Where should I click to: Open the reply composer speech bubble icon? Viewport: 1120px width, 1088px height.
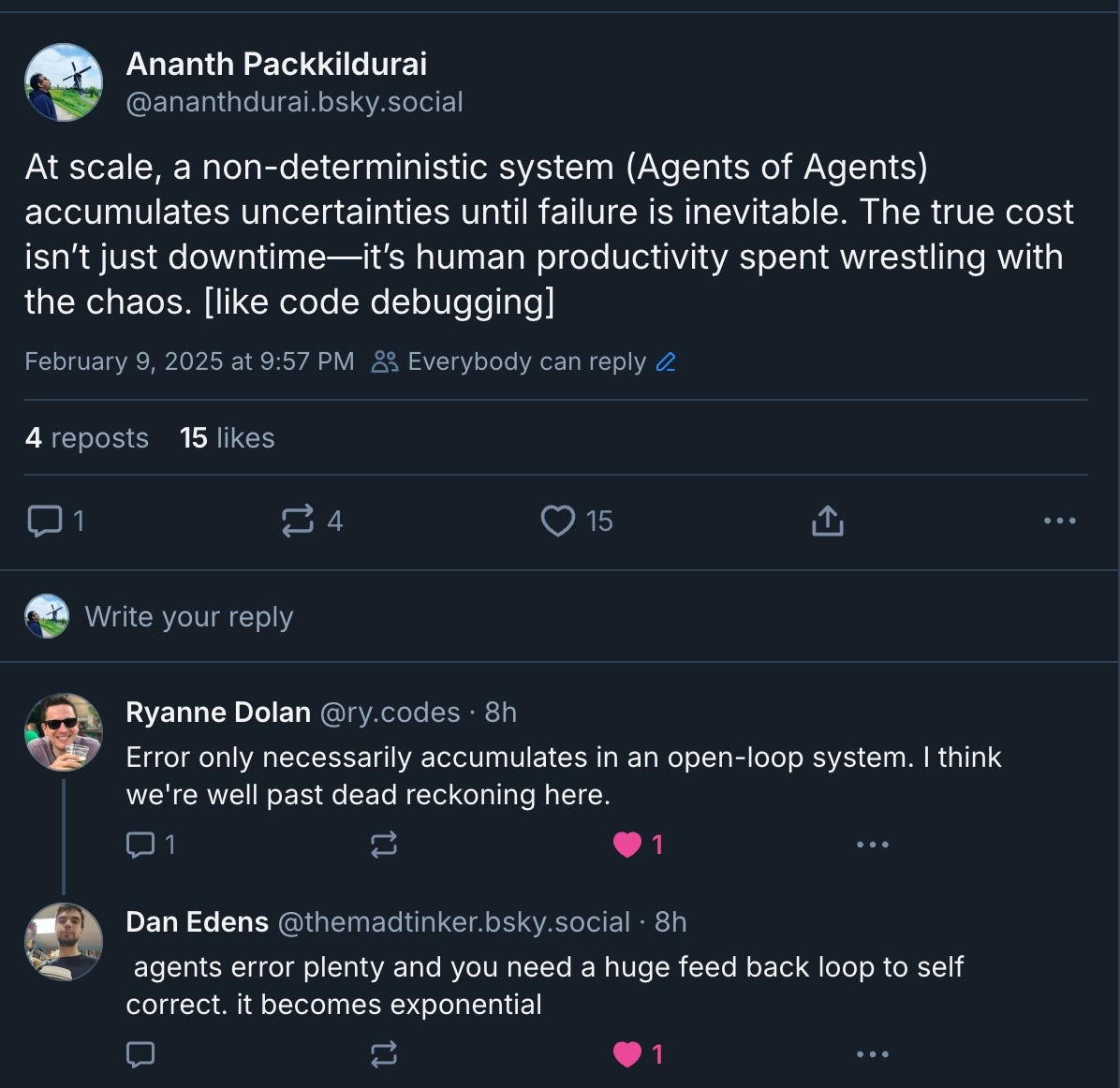(47, 521)
